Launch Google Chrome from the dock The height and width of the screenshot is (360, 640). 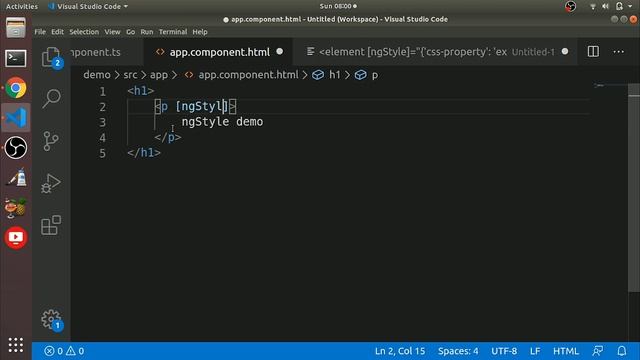pos(16,88)
